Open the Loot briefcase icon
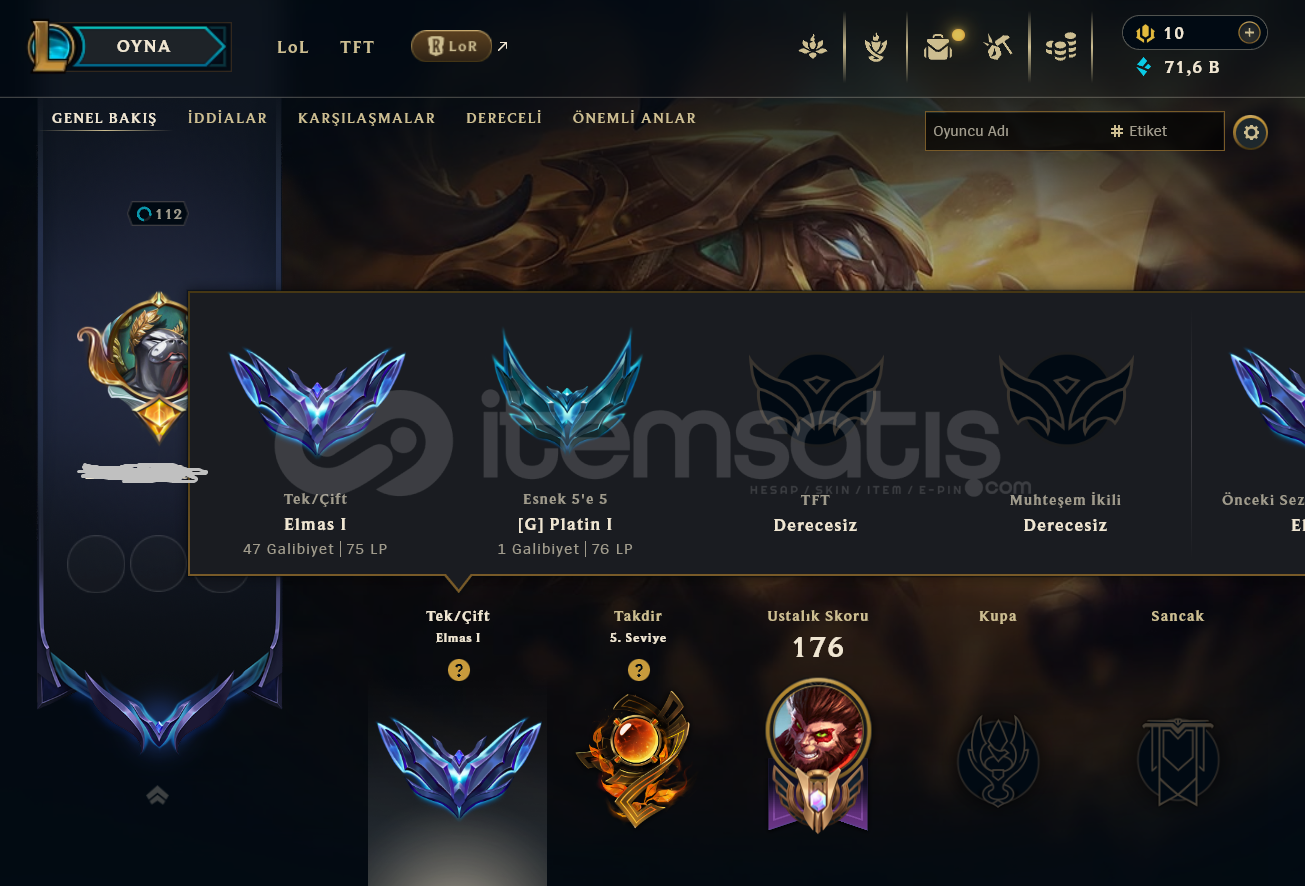 938,47
